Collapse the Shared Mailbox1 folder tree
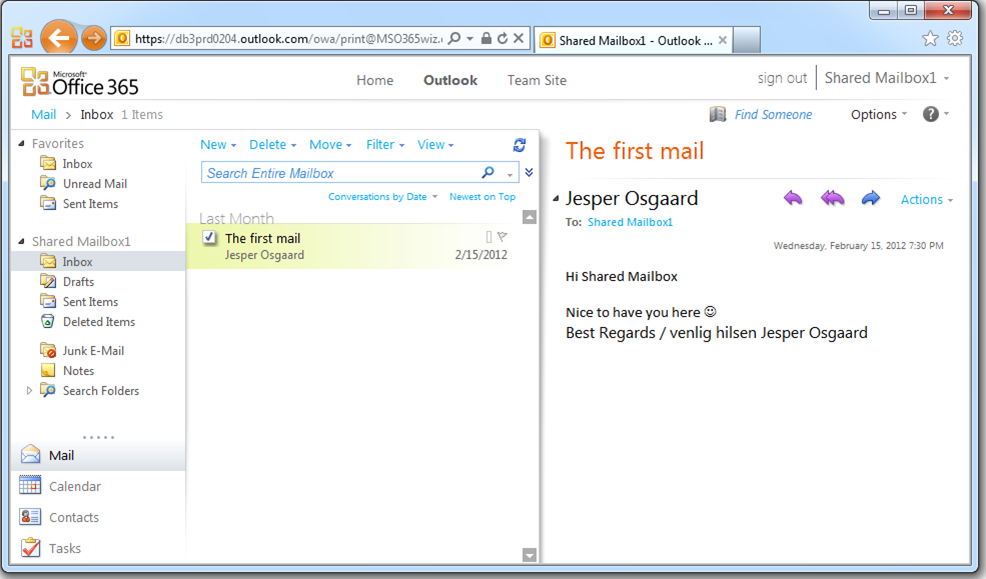 click(x=22, y=241)
